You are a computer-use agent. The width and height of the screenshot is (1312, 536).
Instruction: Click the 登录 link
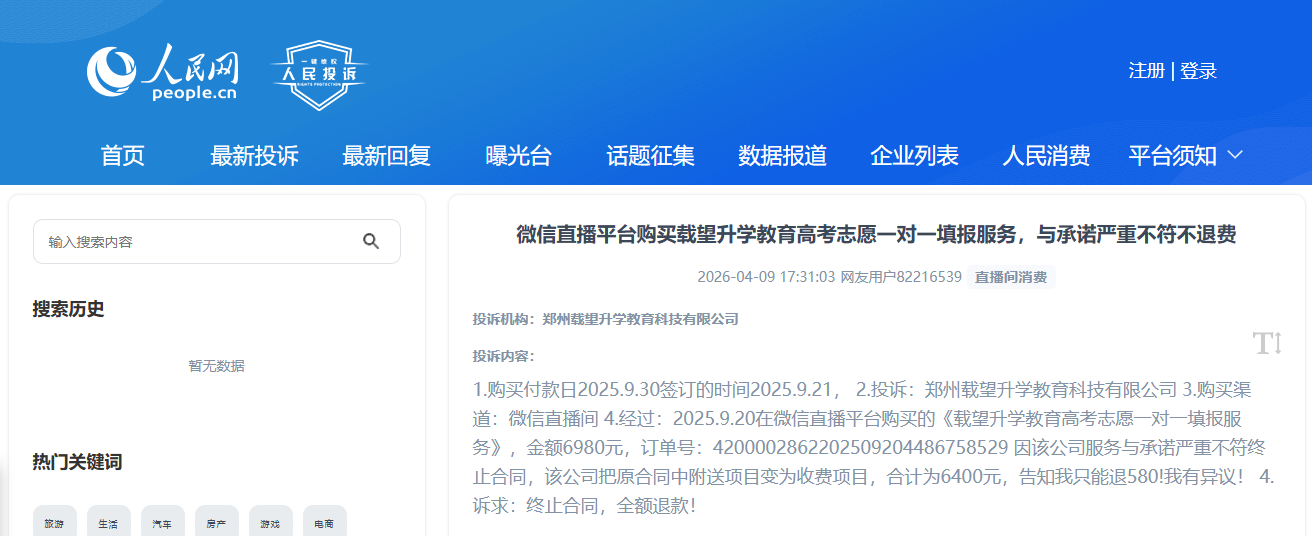pos(1198,71)
